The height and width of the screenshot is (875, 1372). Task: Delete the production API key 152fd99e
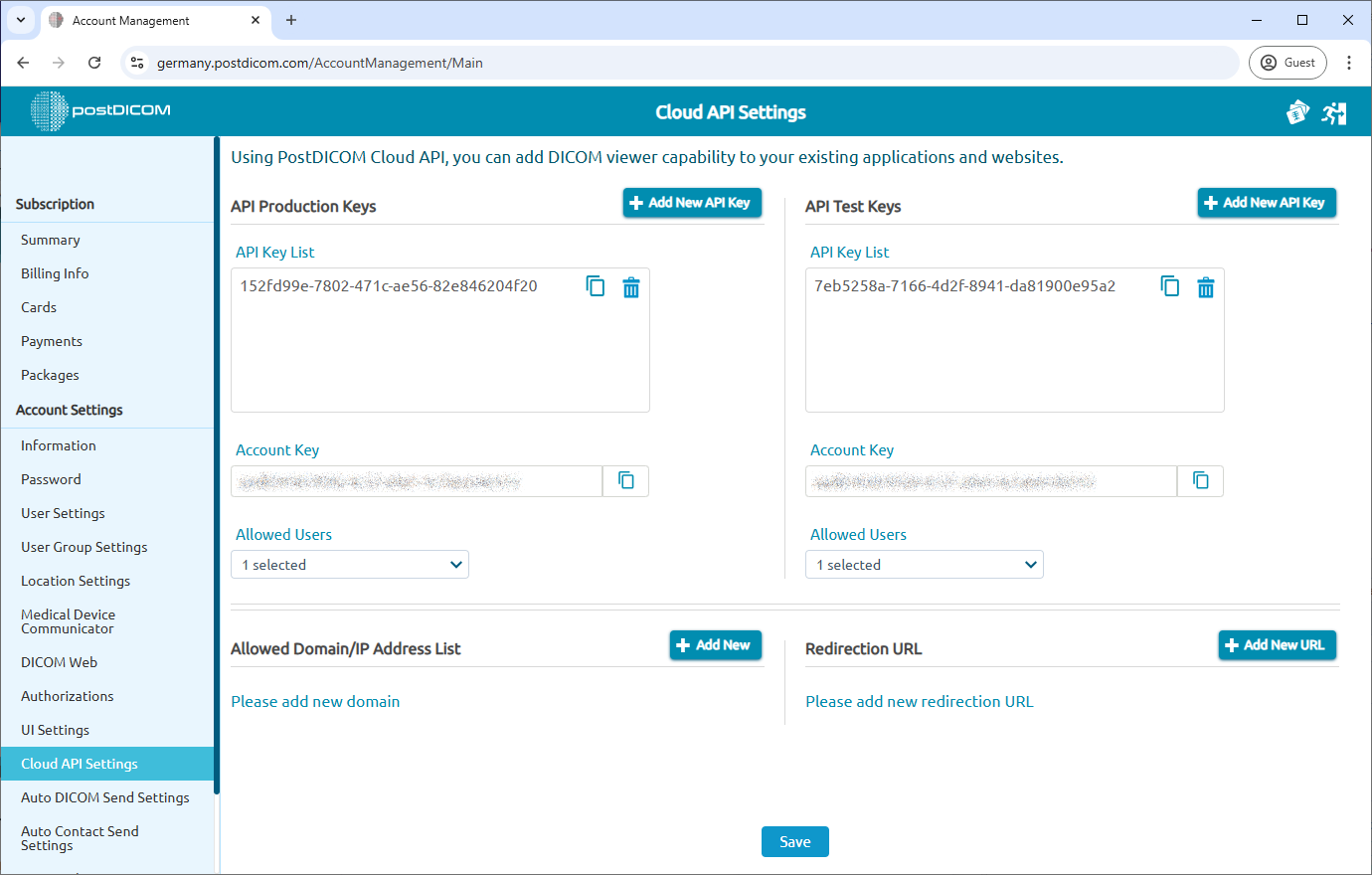pos(631,286)
